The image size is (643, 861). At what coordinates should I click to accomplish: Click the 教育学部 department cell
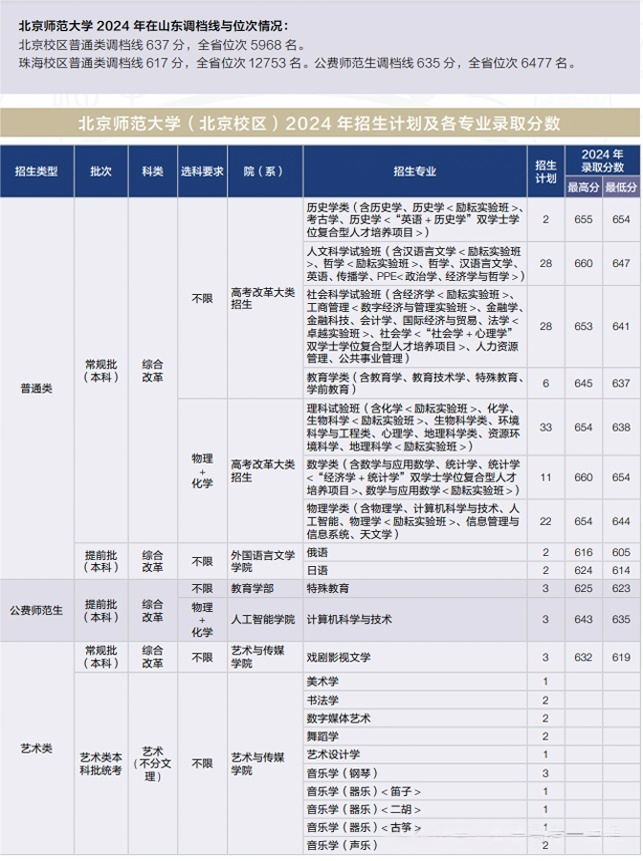click(265, 589)
